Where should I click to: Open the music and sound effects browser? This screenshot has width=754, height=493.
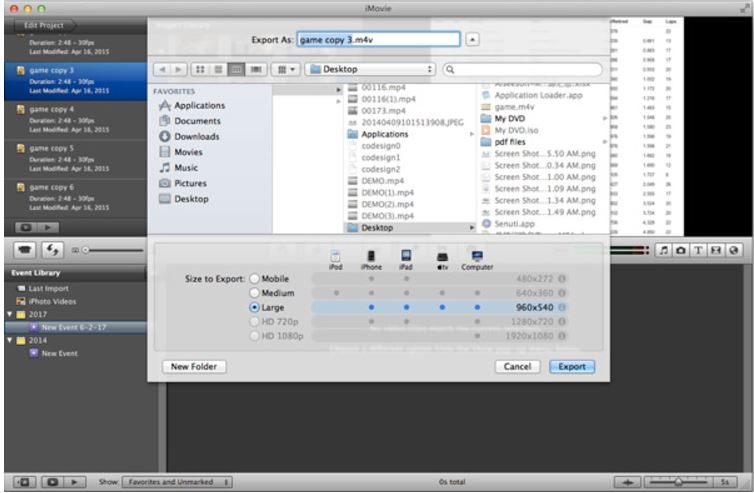(664, 250)
